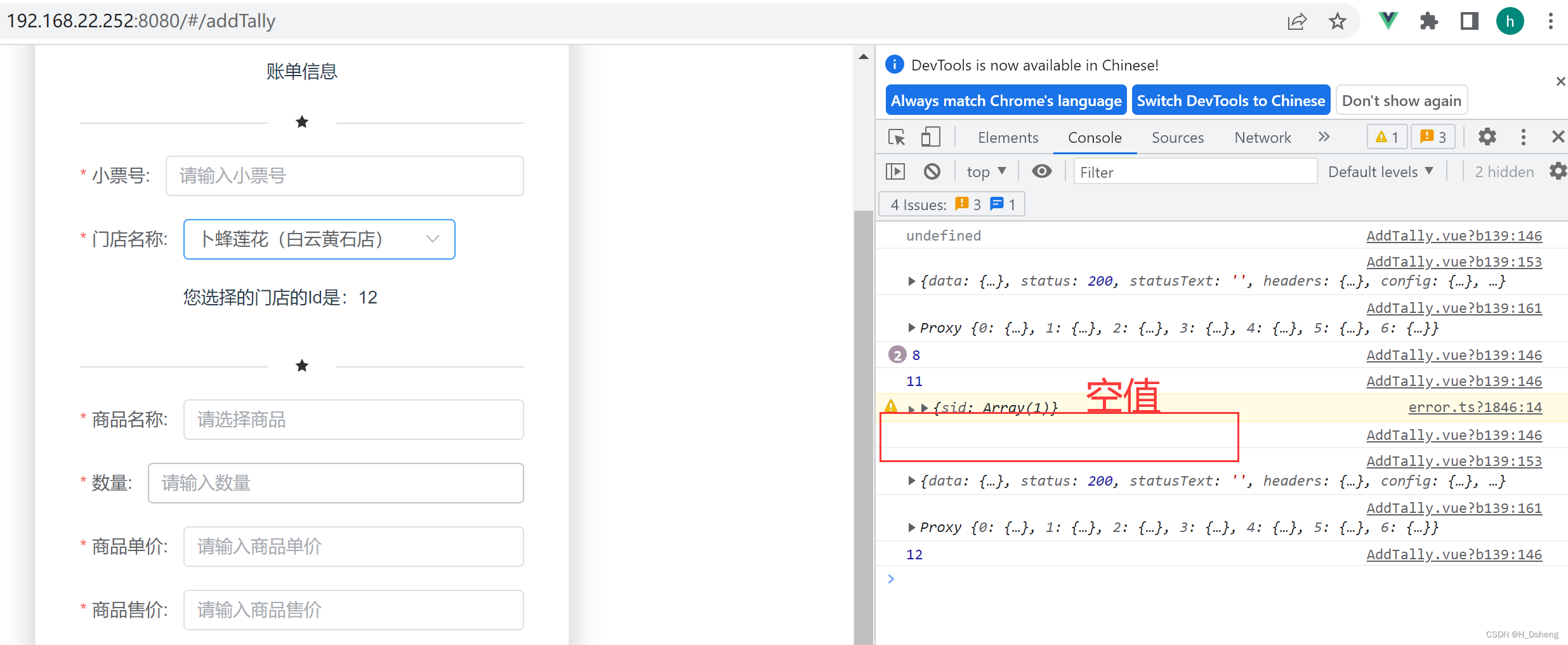Open the profile avatar 'h'
The height and width of the screenshot is (645, 1568).
pyautogui.click(x=1510, y=22)
